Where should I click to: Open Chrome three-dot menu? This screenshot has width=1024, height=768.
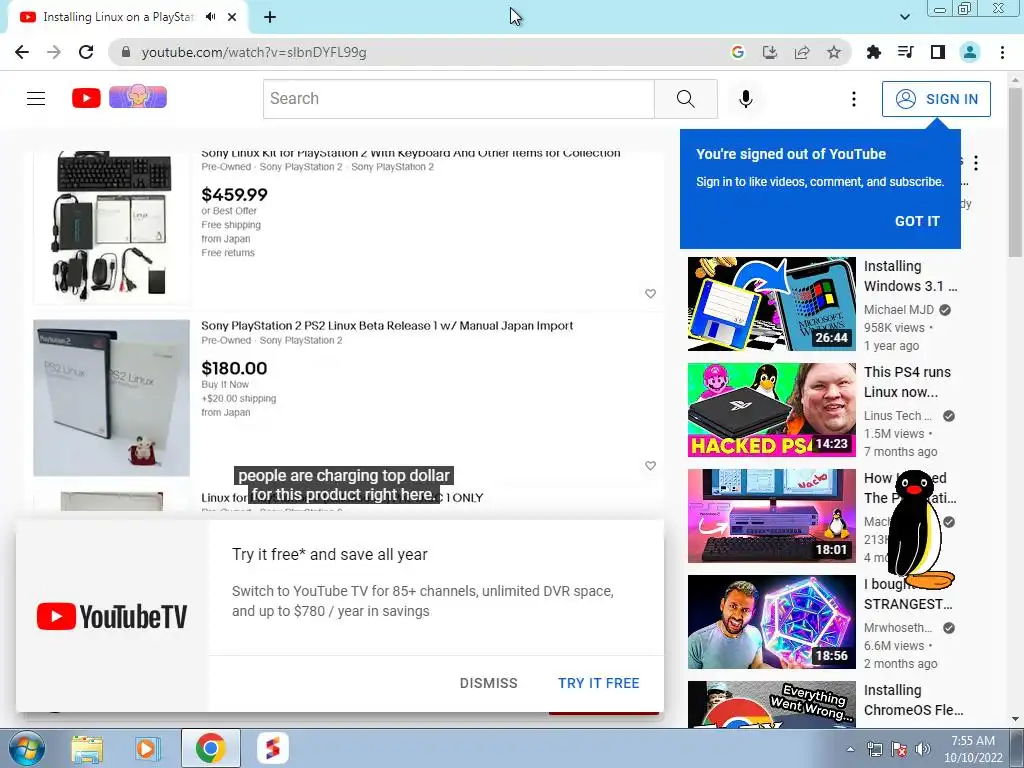(1002, 52)
